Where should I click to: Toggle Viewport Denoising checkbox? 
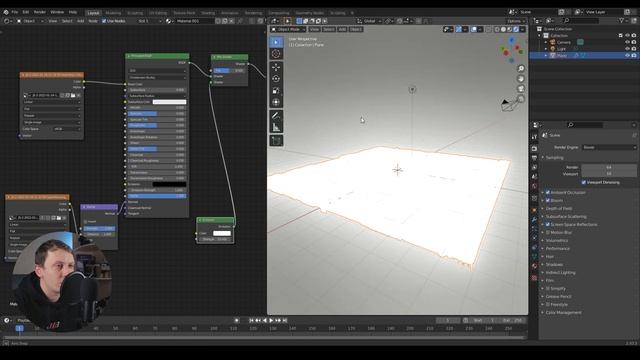click(584, 182)
